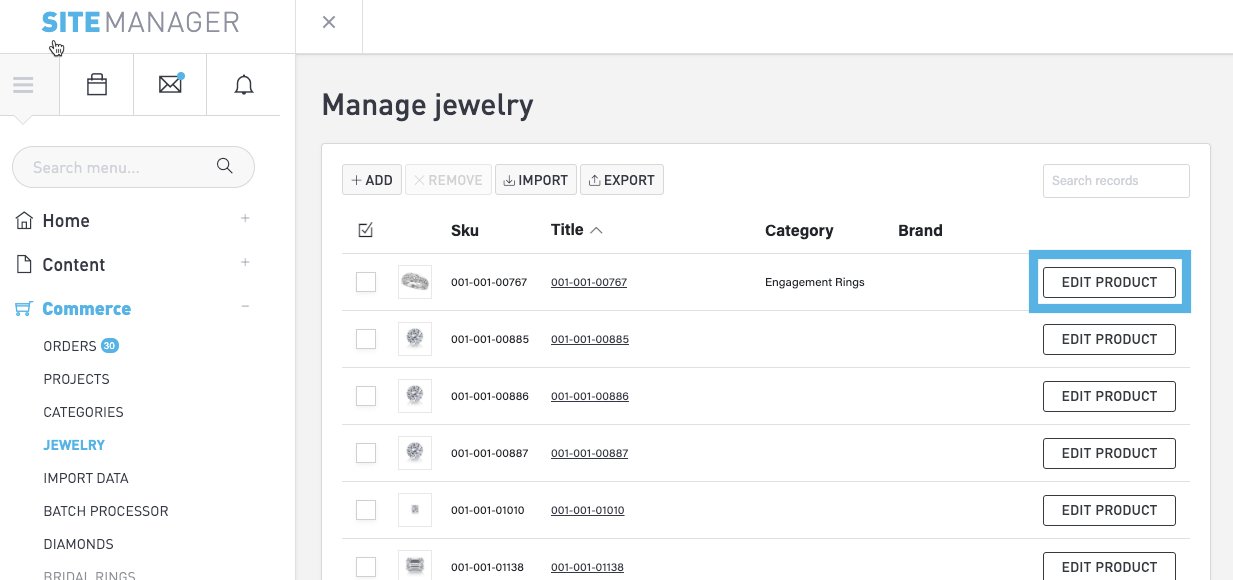Expand the Content menu section
1233x580 pixels.
(x=245, y=263)
